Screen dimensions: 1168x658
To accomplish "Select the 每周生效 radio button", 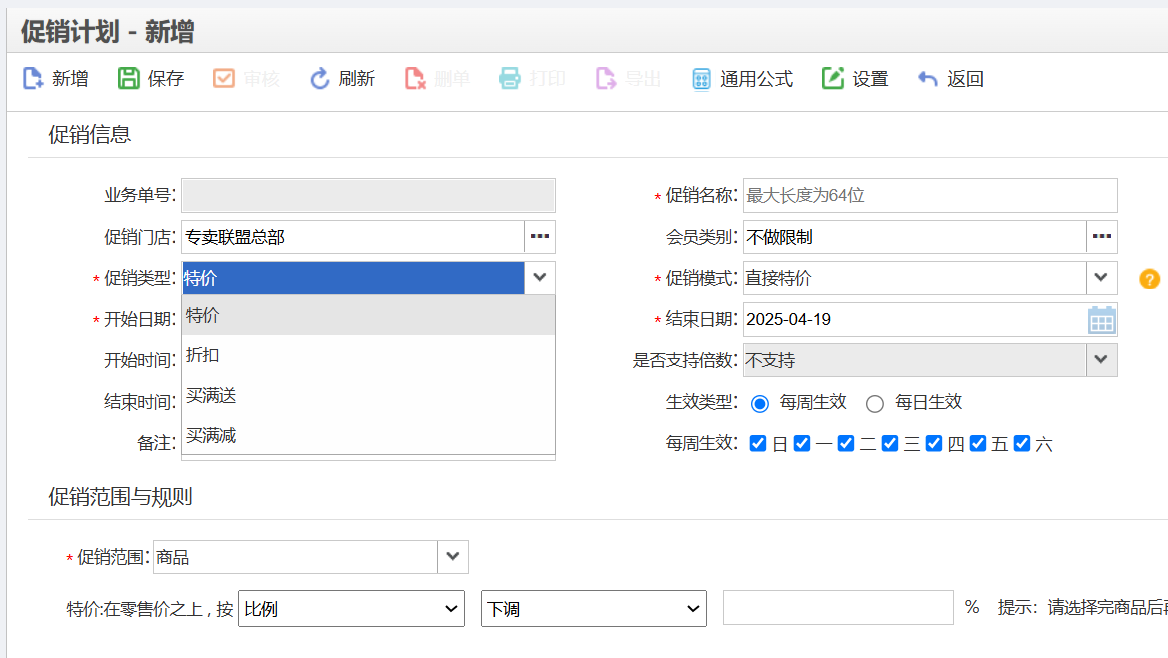I will [x=760, y=403].
